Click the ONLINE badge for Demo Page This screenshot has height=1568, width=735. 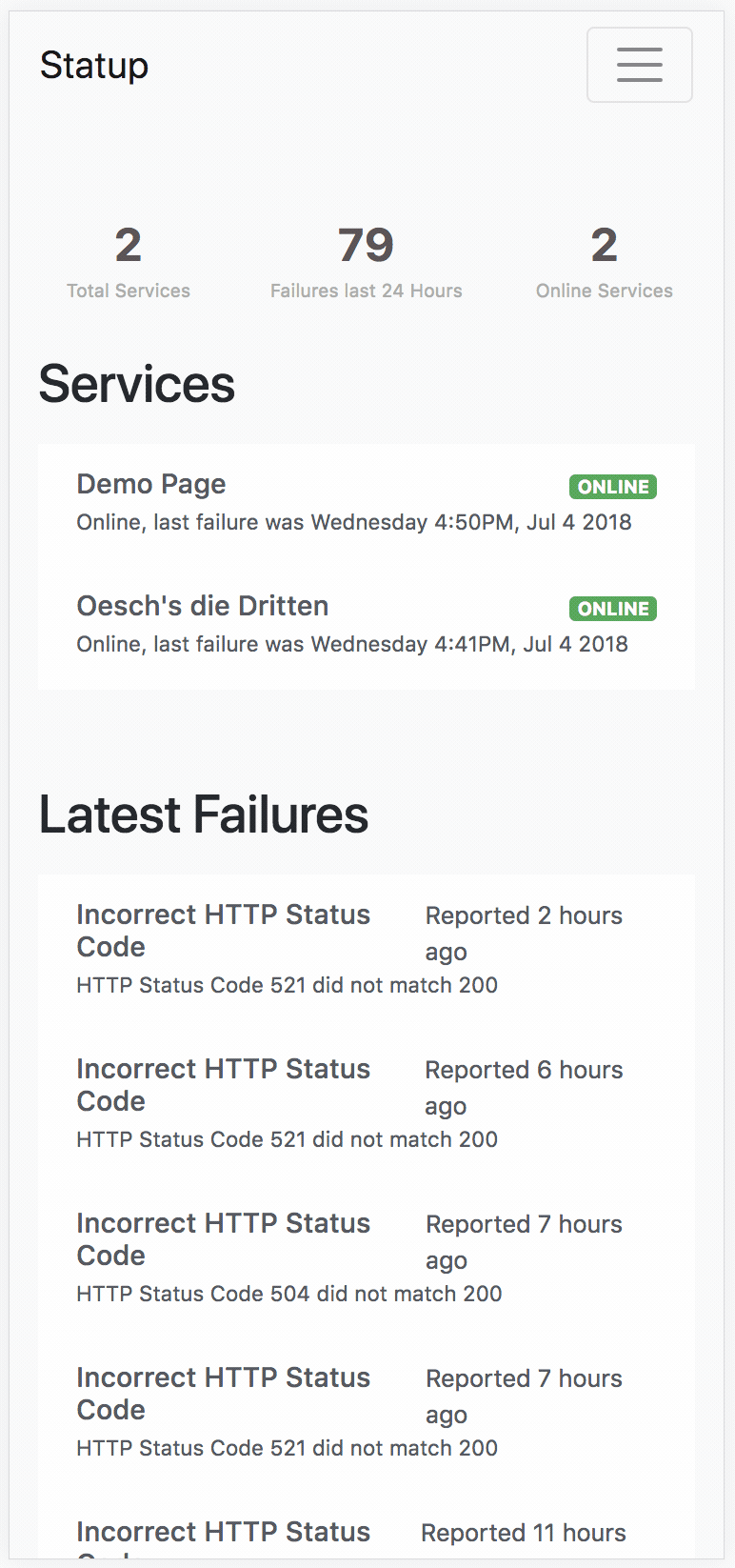point(613,487)
